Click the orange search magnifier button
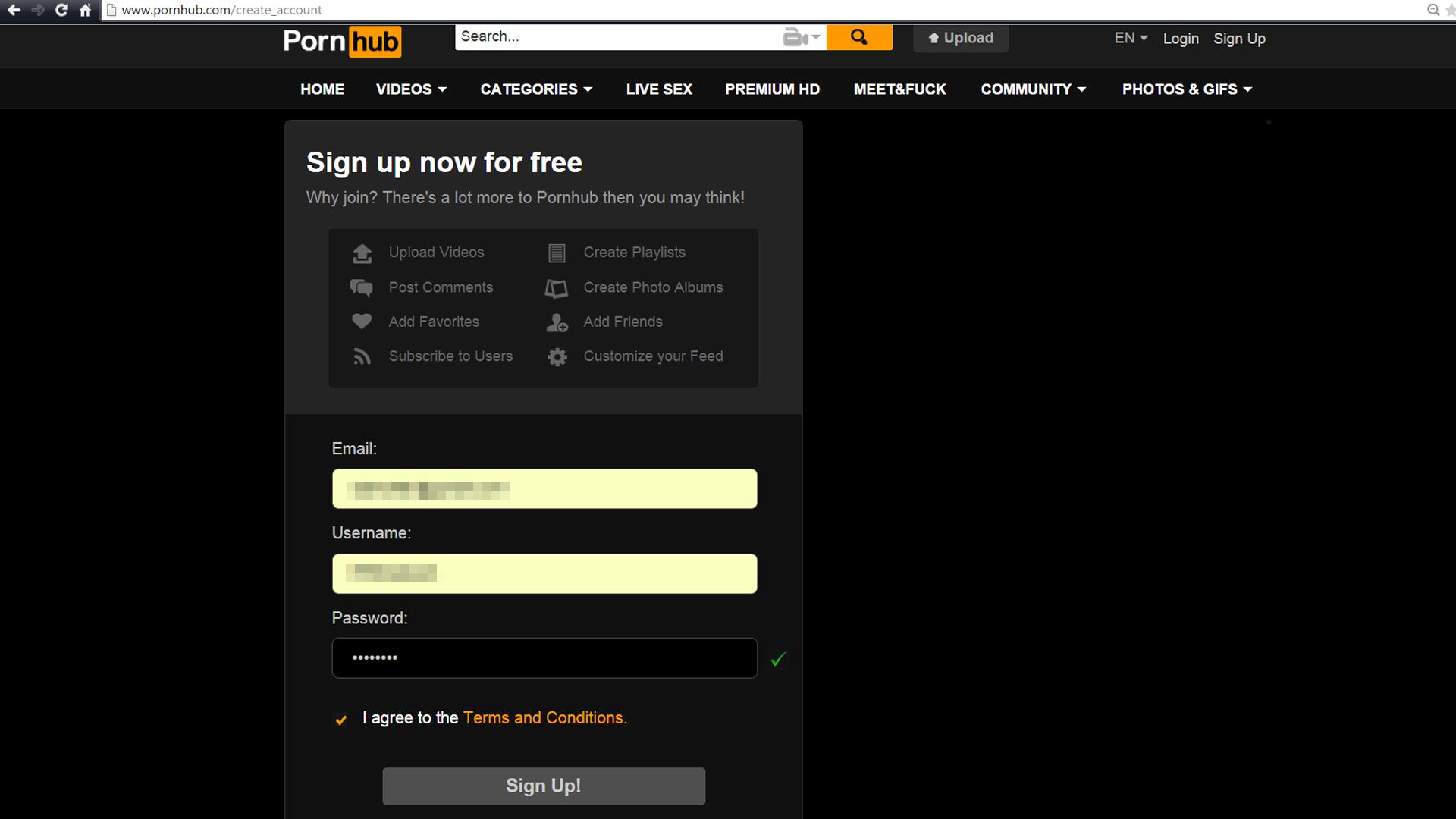This screenshot has height=819, width=1456. point(858,37)
